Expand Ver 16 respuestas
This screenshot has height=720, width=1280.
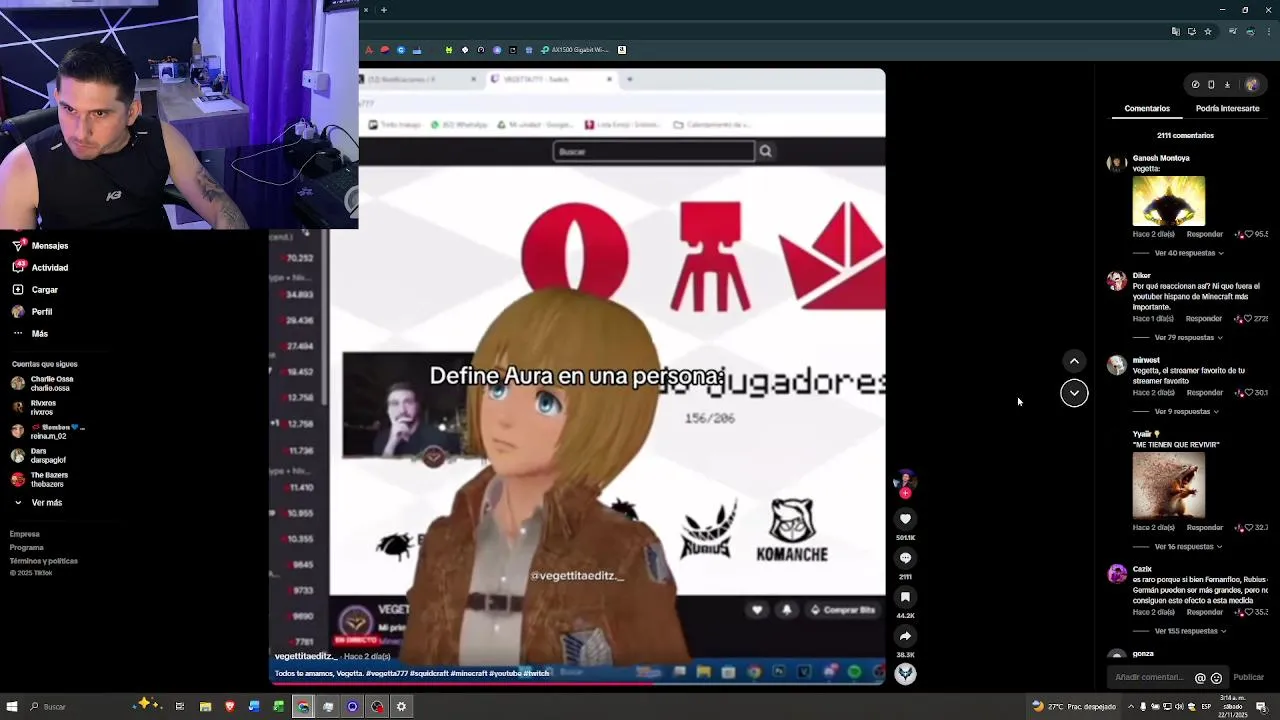[1189, 547]
